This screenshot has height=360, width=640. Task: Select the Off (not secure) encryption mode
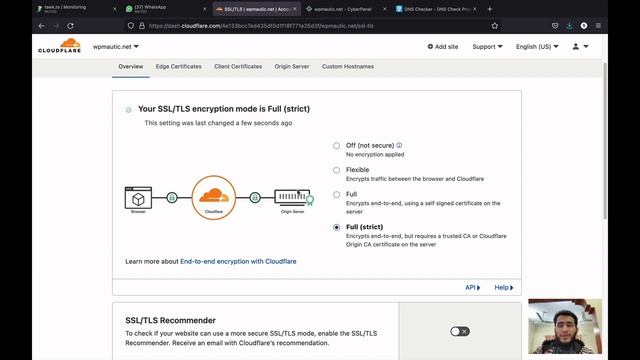coord(336,146)
